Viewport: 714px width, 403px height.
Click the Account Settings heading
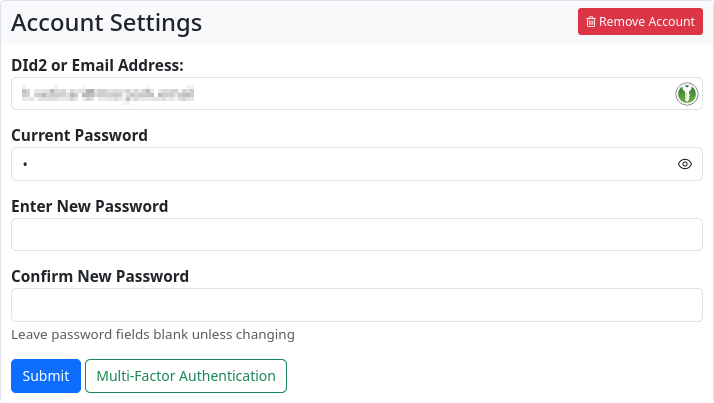coord(106,22)
